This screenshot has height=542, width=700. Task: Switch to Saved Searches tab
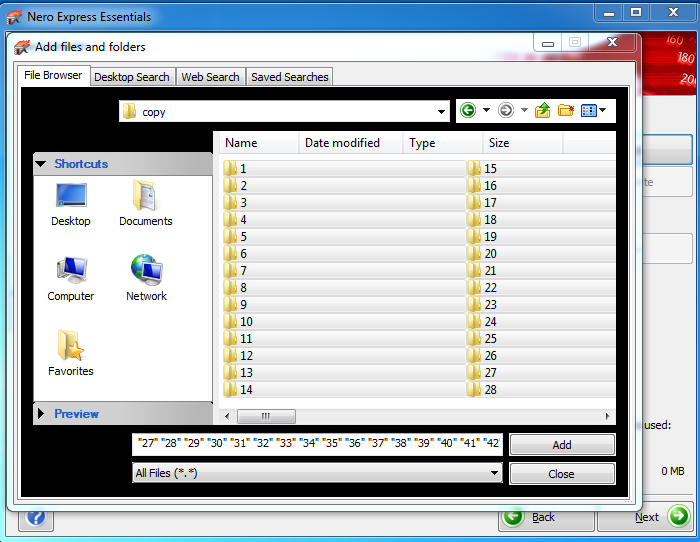290,77
